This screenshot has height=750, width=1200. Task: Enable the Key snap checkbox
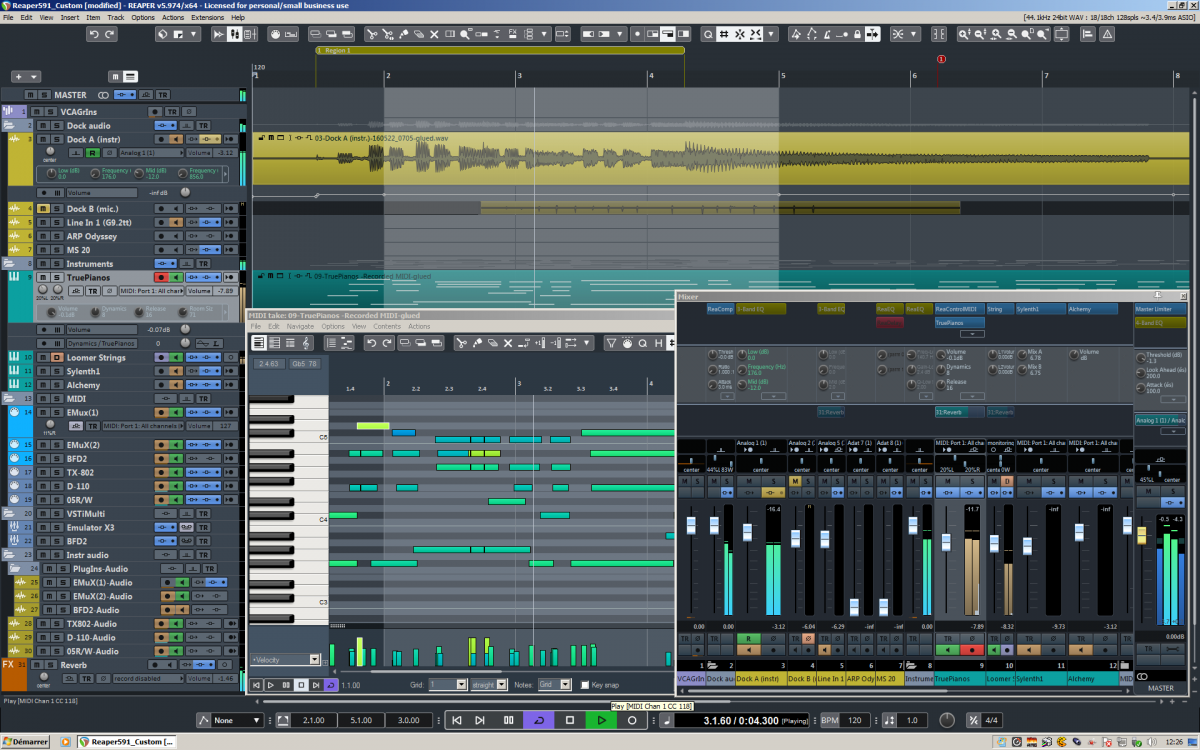[x=586, y=685]
